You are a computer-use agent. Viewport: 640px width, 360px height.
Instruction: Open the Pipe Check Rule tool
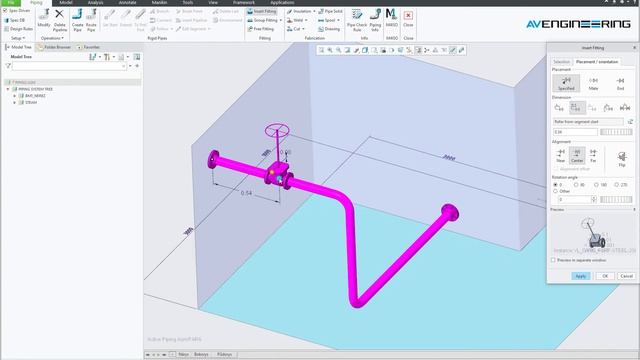[357, 20]
